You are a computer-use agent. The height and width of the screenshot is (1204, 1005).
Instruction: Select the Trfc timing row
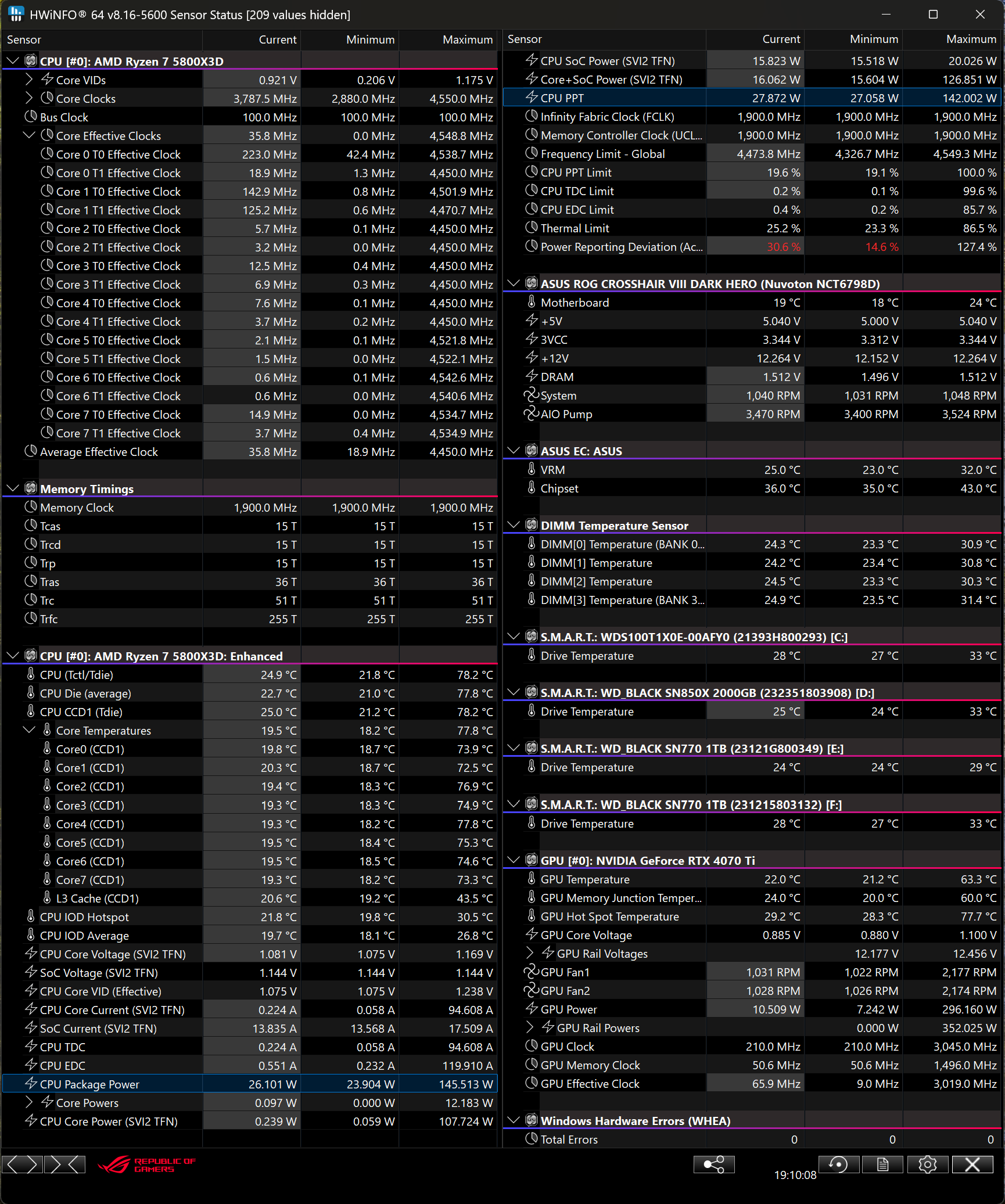click(250, 619)
